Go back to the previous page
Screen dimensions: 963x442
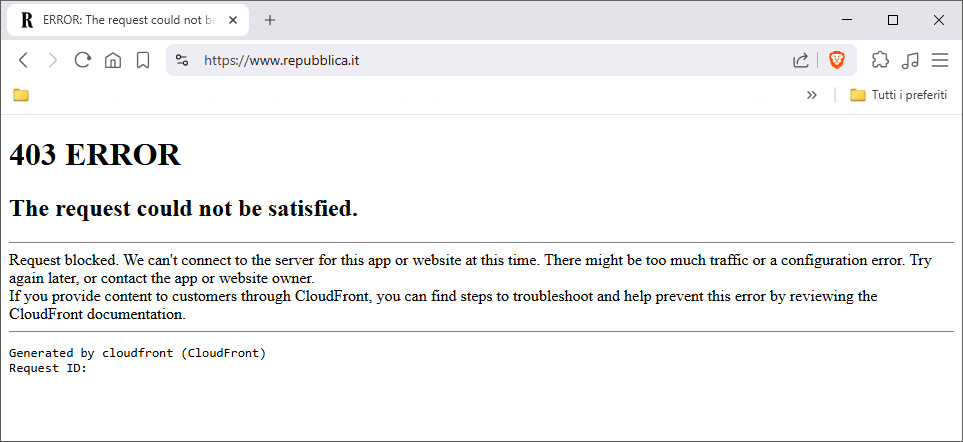[x=23, y=60]
